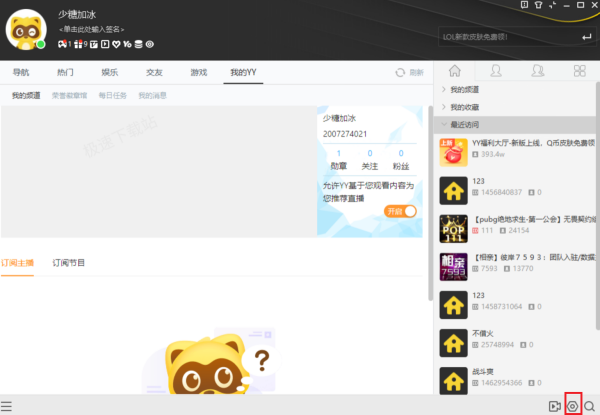Click the 刷新 refresh label

tap(417, 73)
